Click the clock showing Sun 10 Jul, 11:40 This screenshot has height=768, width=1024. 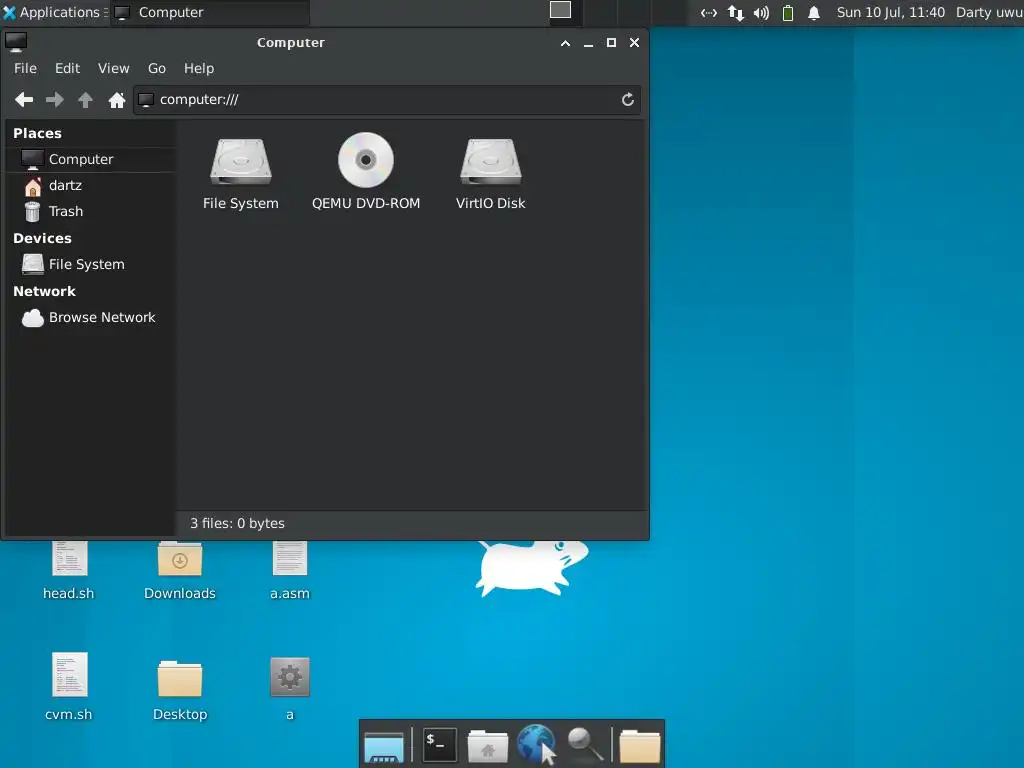click(891, 12)
